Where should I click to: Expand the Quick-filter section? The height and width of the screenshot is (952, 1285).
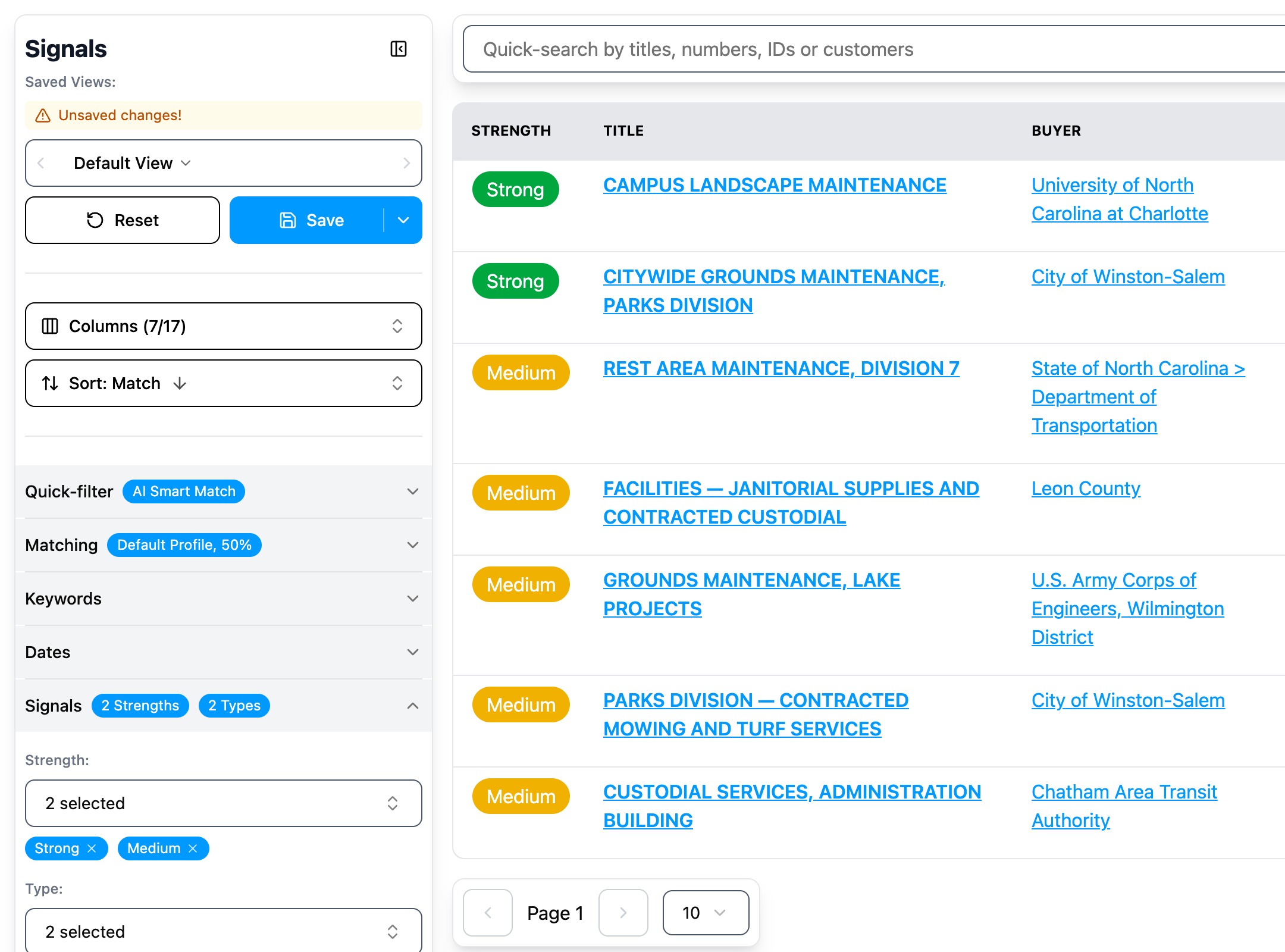(x=224, y=491)
